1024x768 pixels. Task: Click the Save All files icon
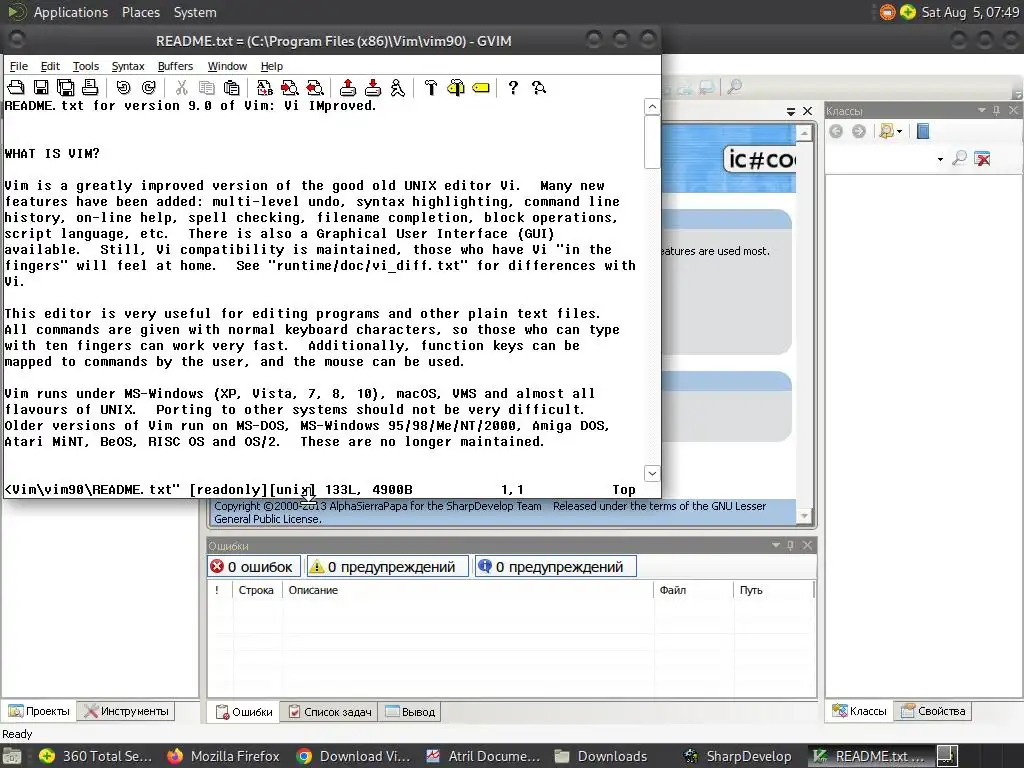pyautogui.click(x=66, y=88)
